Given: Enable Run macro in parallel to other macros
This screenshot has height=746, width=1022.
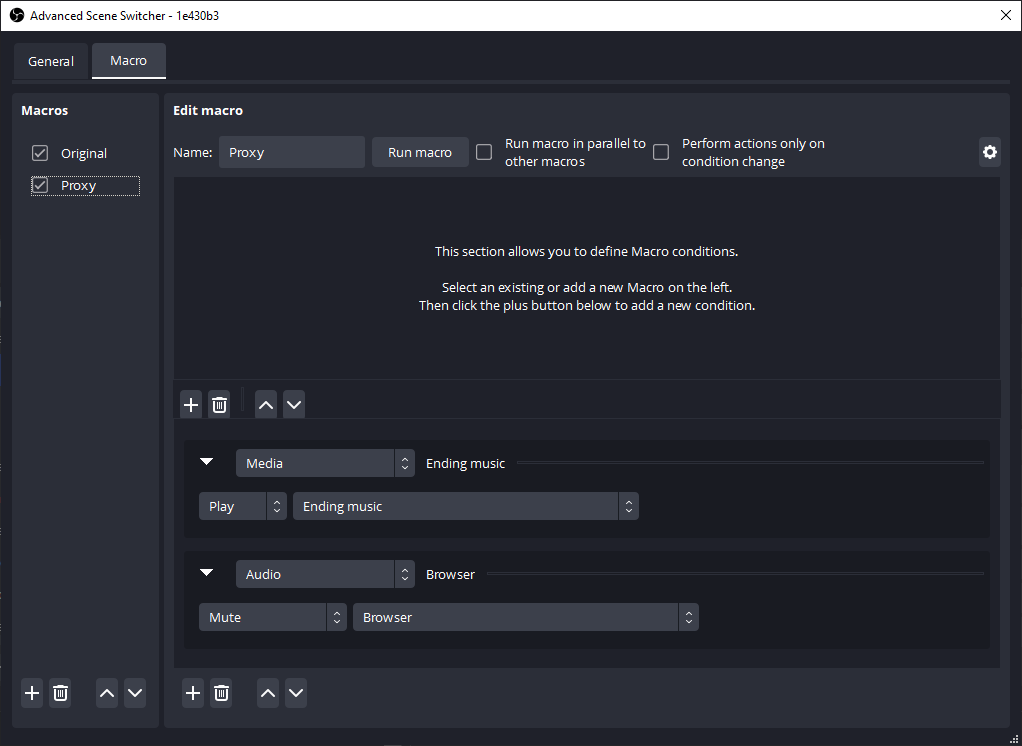Looking at the screenshot, I should pyautogui.click(x=484, y=152).
